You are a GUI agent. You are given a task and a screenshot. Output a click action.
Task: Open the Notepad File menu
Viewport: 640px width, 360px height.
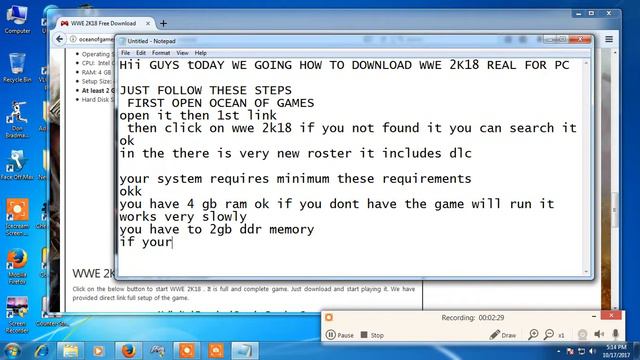(x=125, y=53)
